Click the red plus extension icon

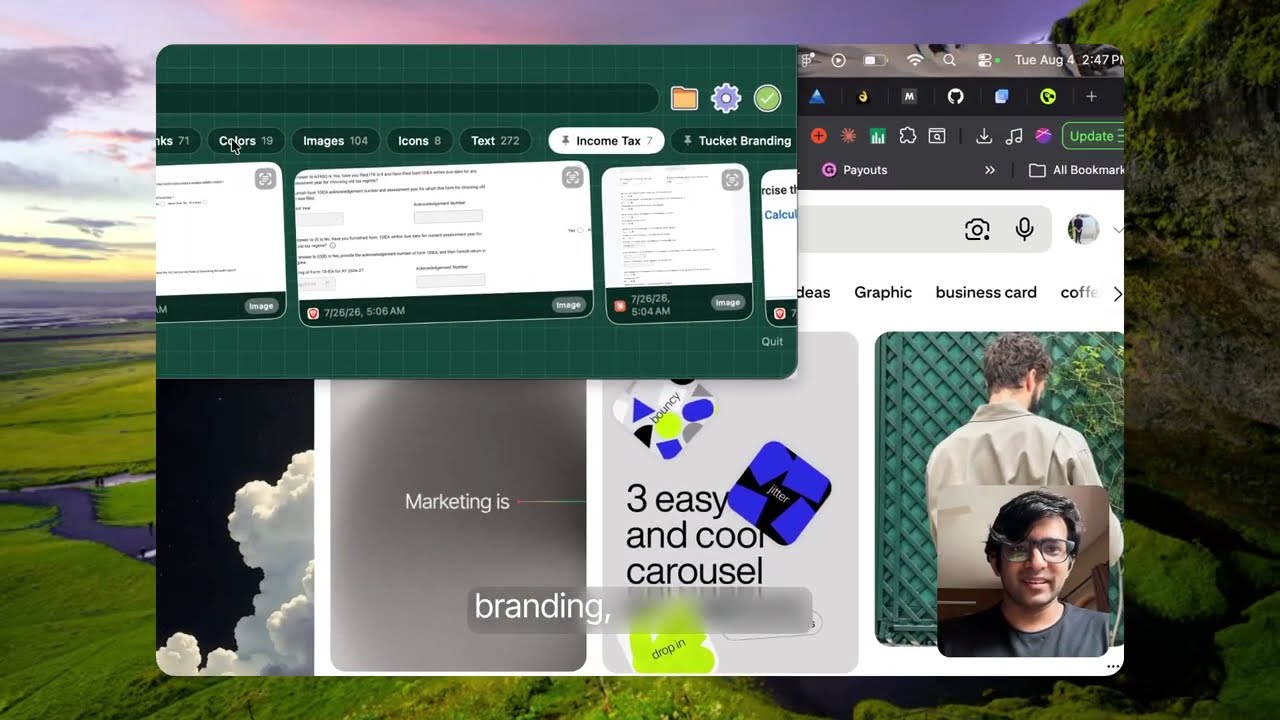tap(818, 136)
